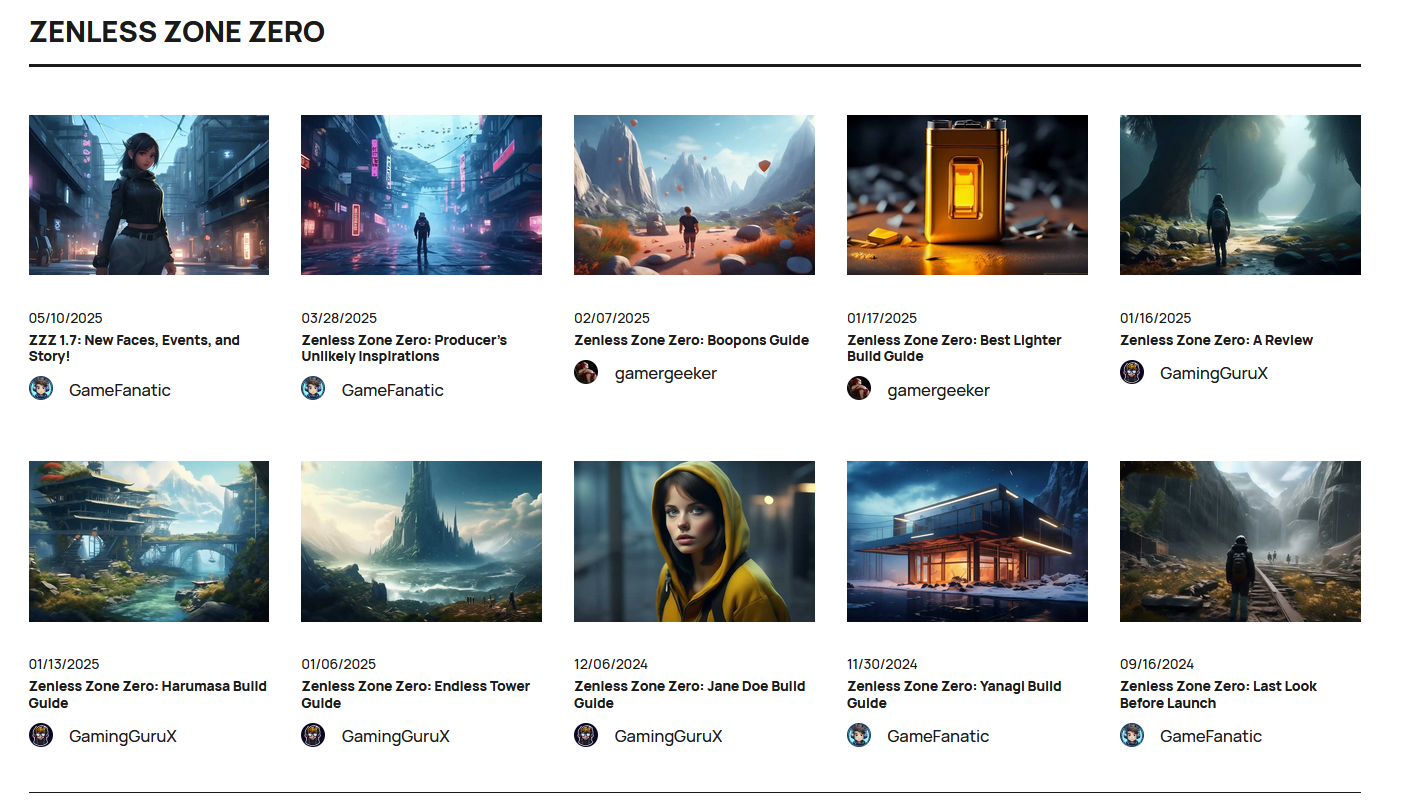
Task: Click author GameFanatic under Yanagi Build Guide
Action: (939, 736)
